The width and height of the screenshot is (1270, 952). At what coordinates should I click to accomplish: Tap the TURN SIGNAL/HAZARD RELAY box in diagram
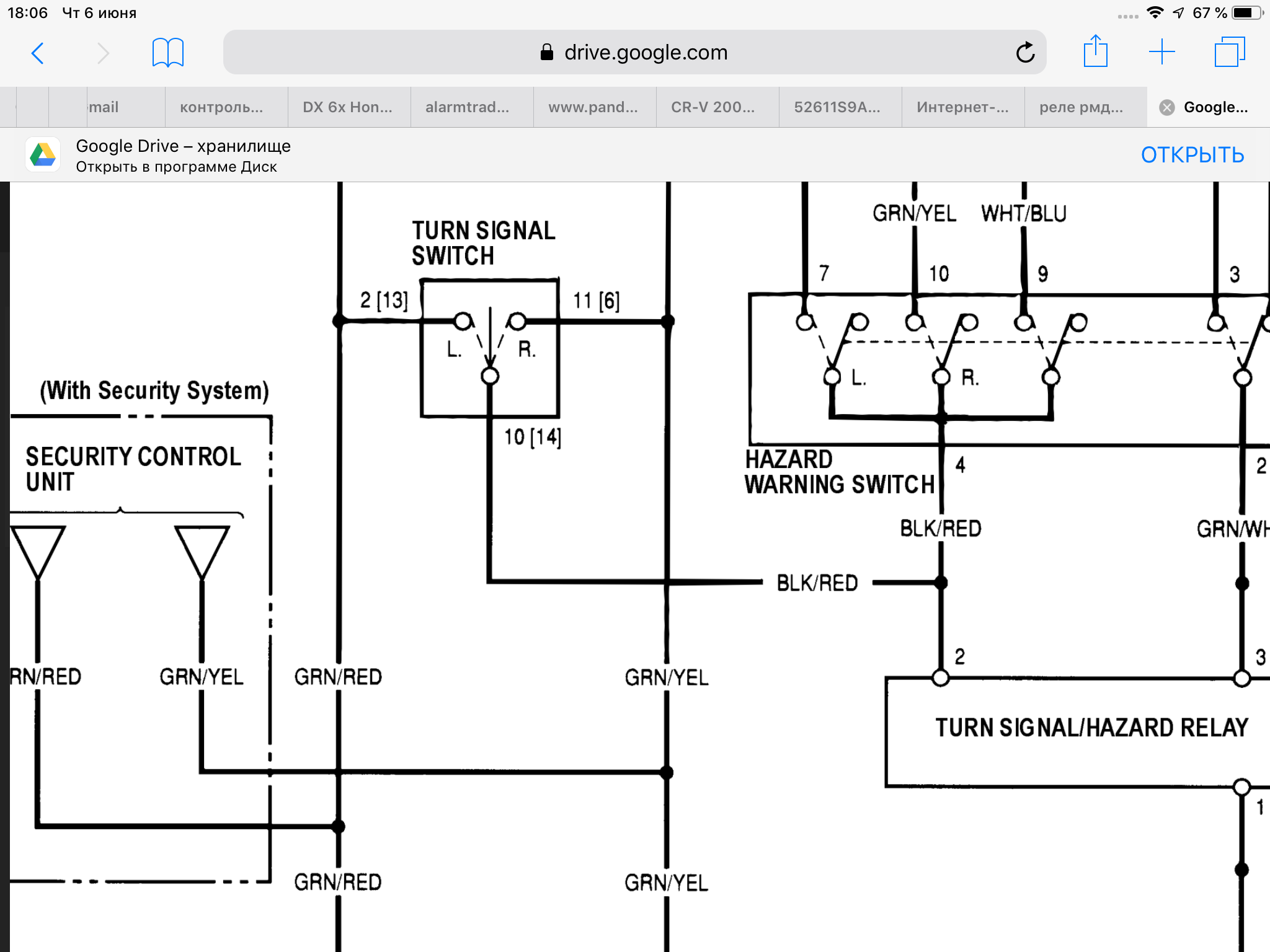click(1090, 728)
